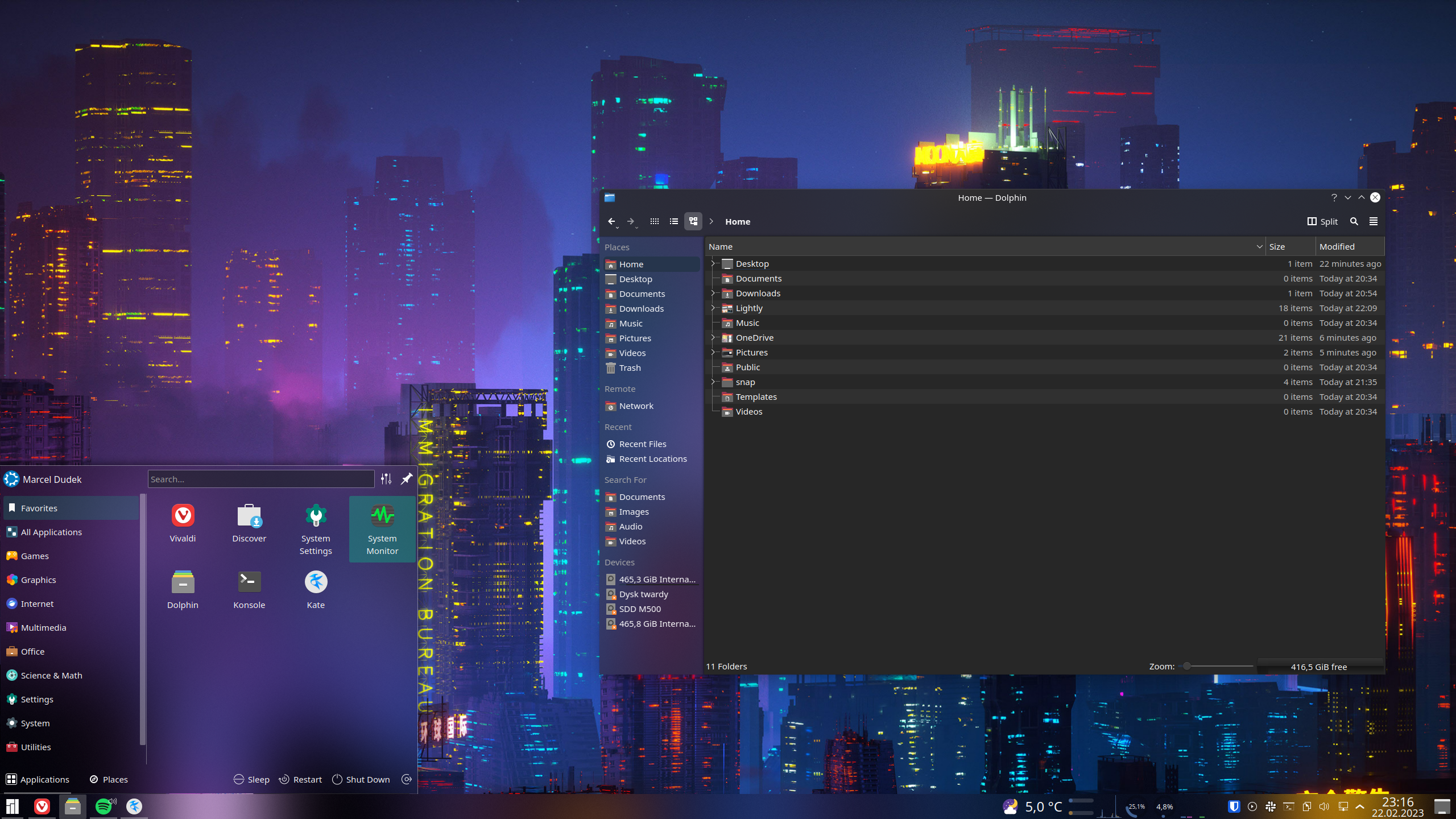Select the All Applications category
Viewport: 1456px width, 819px height.
coord(71,532)
